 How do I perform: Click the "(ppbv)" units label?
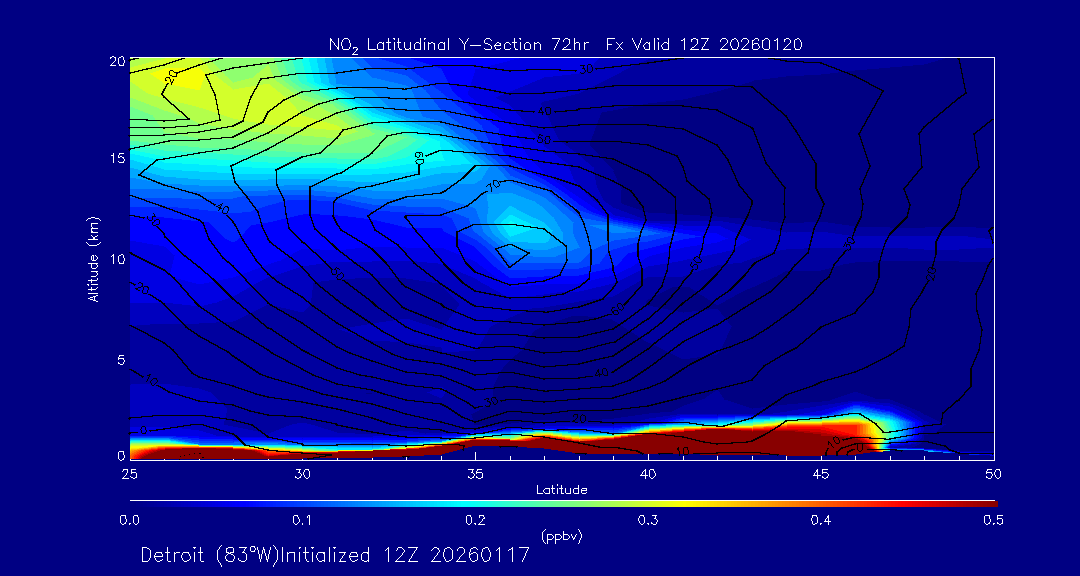[x=562, y=536]
